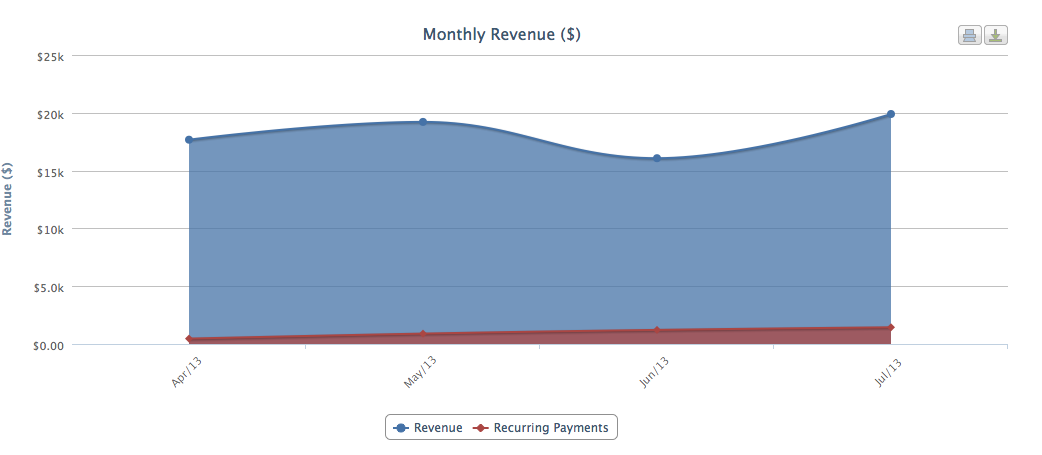Image resolution: width=1042 pixels, height=455 pixels.
Task: Click the Revenue data point at Jul/13
Action: click(890, 114)
